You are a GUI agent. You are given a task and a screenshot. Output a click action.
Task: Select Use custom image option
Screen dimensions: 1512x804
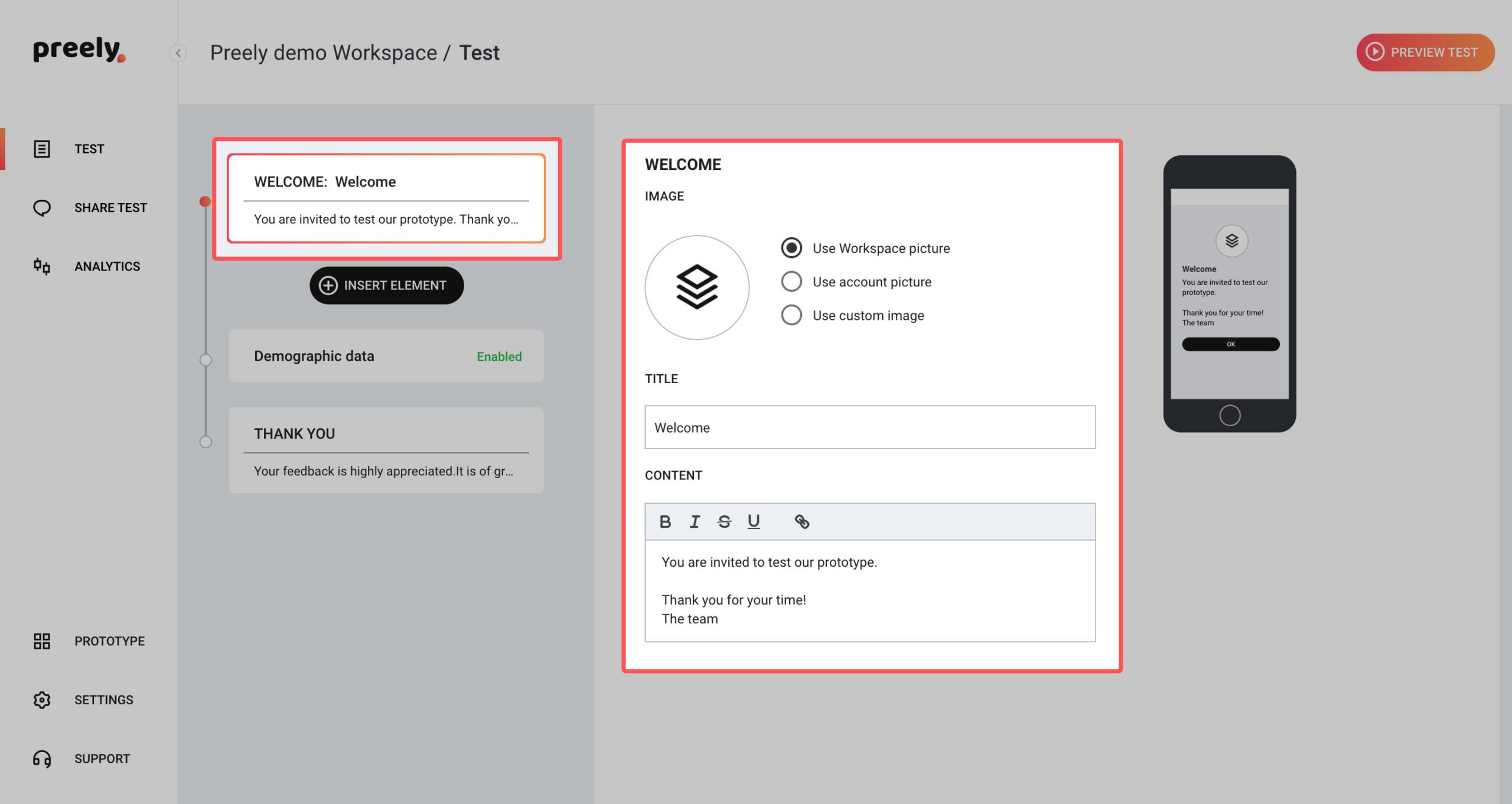click(x=790, y=315)
